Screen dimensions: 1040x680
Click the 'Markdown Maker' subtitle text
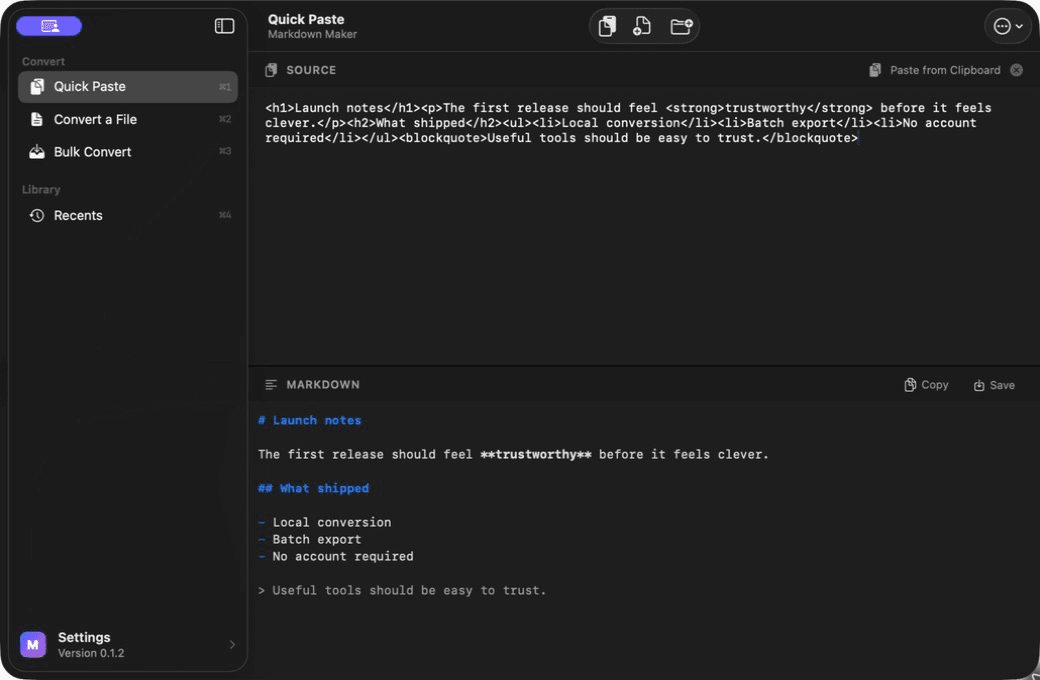point(312,34)
